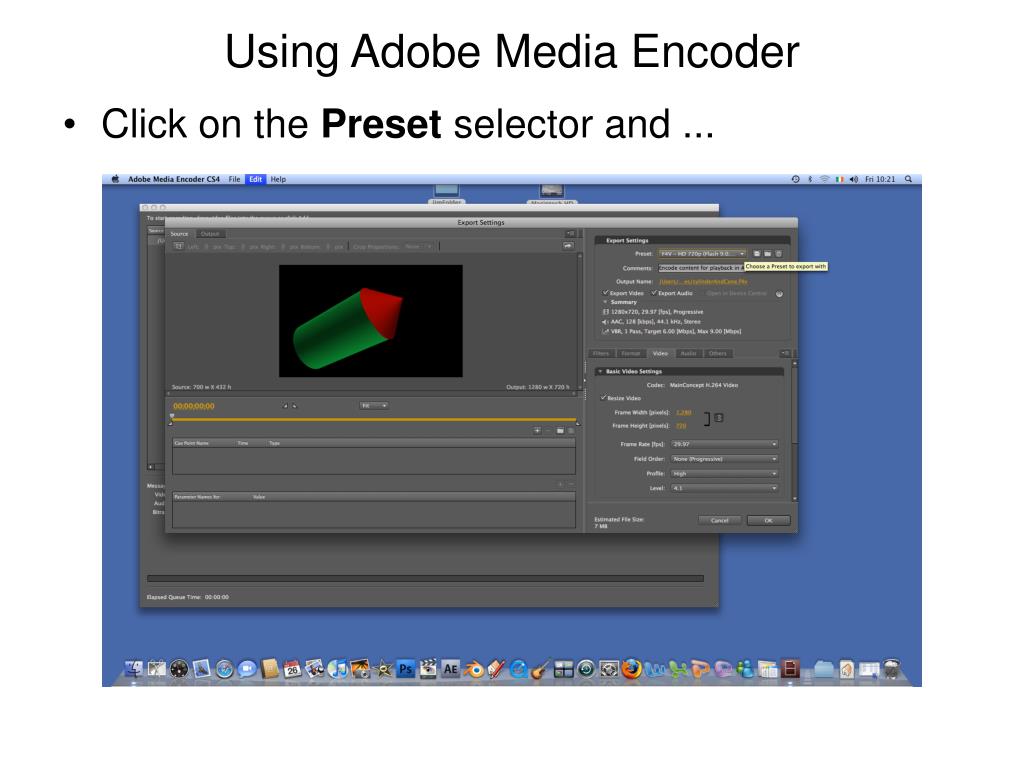The width and height of the screenshot is (1024, 768).
Task: Toggle the Resize Video checkbox
Action: [x=603, y=398]
